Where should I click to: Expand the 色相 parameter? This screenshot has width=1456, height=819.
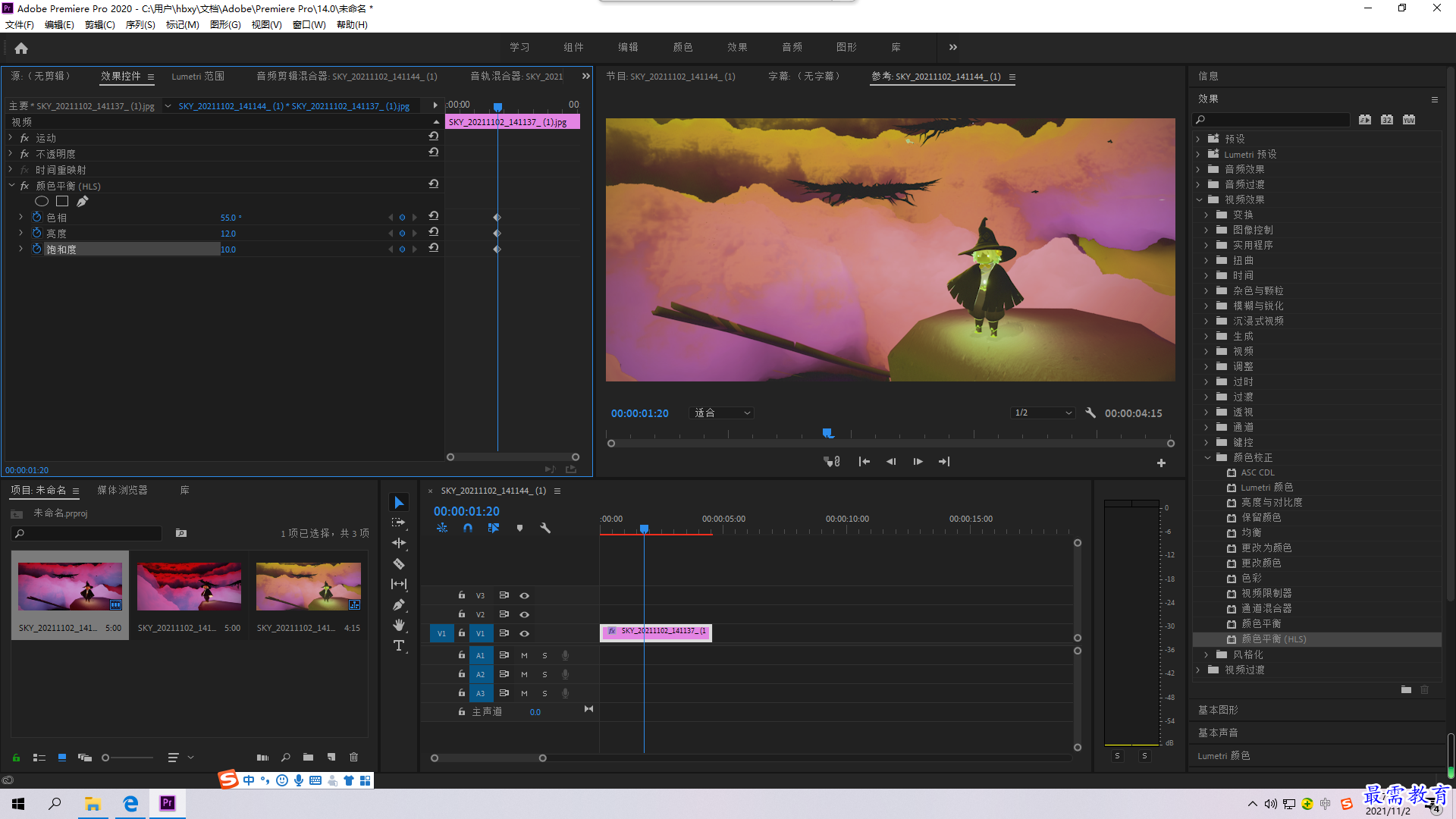(x=21, y=217)
